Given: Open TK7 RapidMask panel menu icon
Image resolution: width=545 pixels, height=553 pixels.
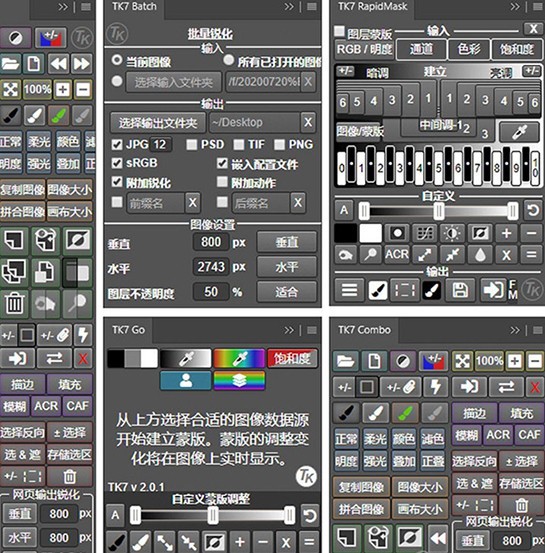Looking at the screenshot, I should coord(538,7).
